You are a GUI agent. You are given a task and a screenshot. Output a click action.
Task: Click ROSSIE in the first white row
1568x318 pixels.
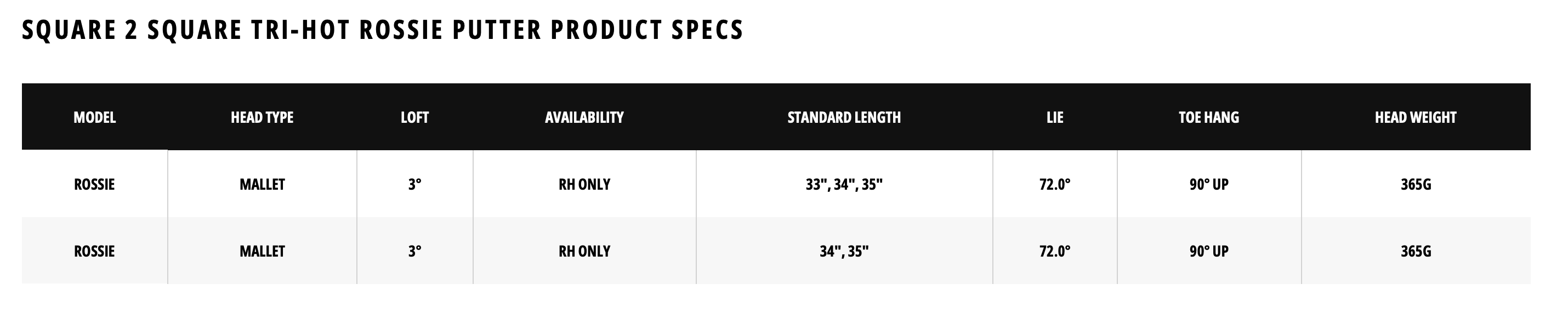pyautogui.click(x=94, y=184)
